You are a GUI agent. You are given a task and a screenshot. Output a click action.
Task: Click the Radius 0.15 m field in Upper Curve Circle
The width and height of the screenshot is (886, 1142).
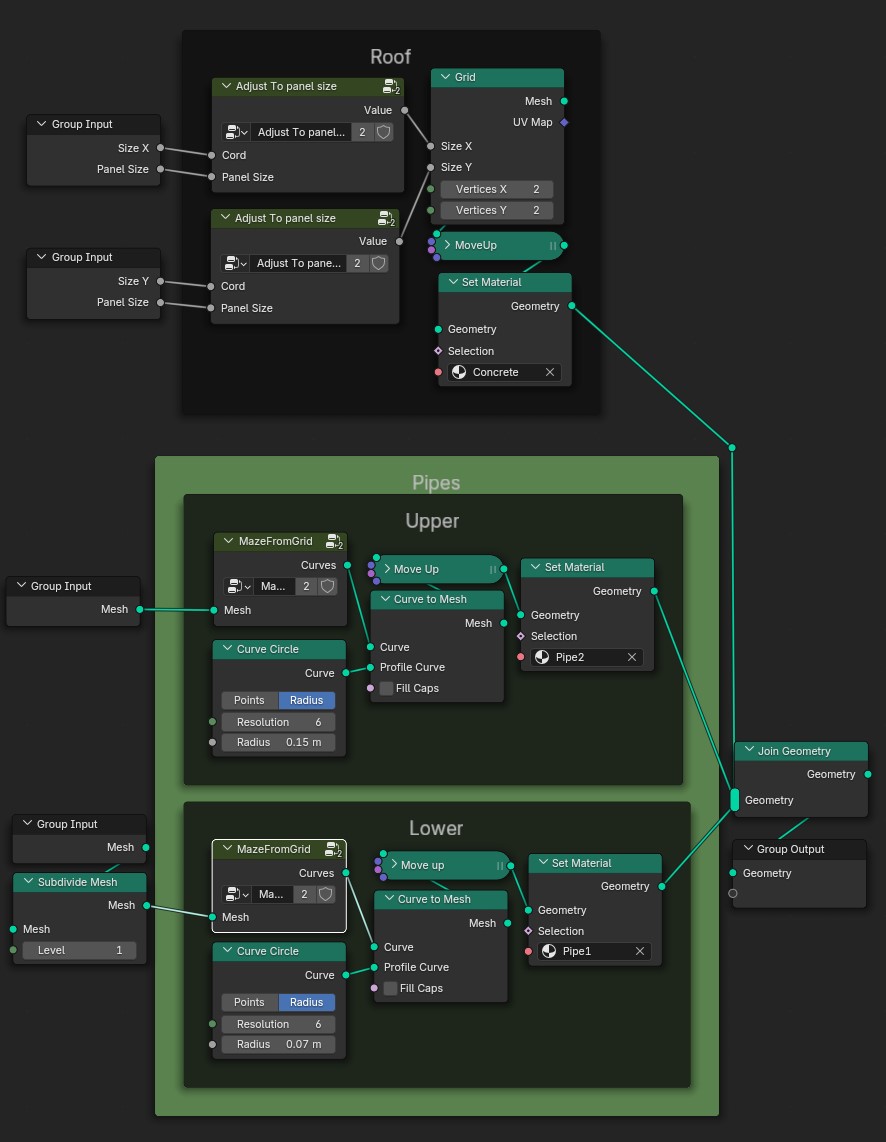(278, 742)
